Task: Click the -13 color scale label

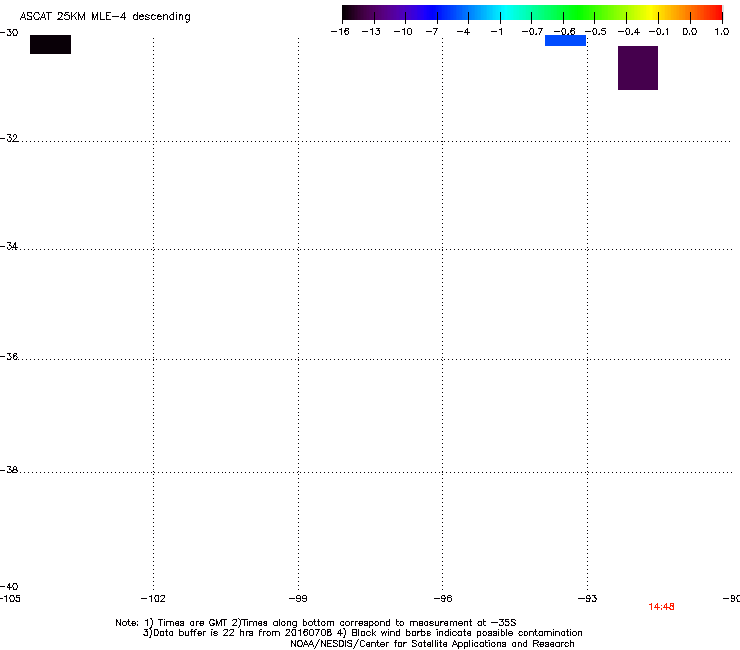Action: click(x=371, y=32)
